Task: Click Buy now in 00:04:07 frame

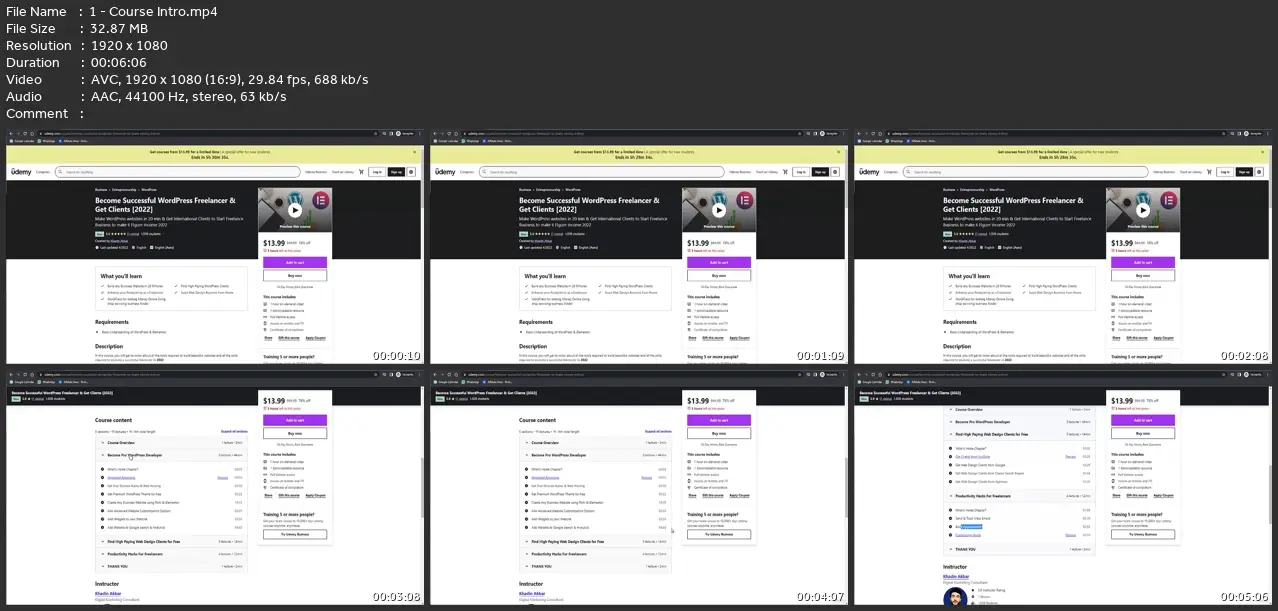Action: coord(719,433)
